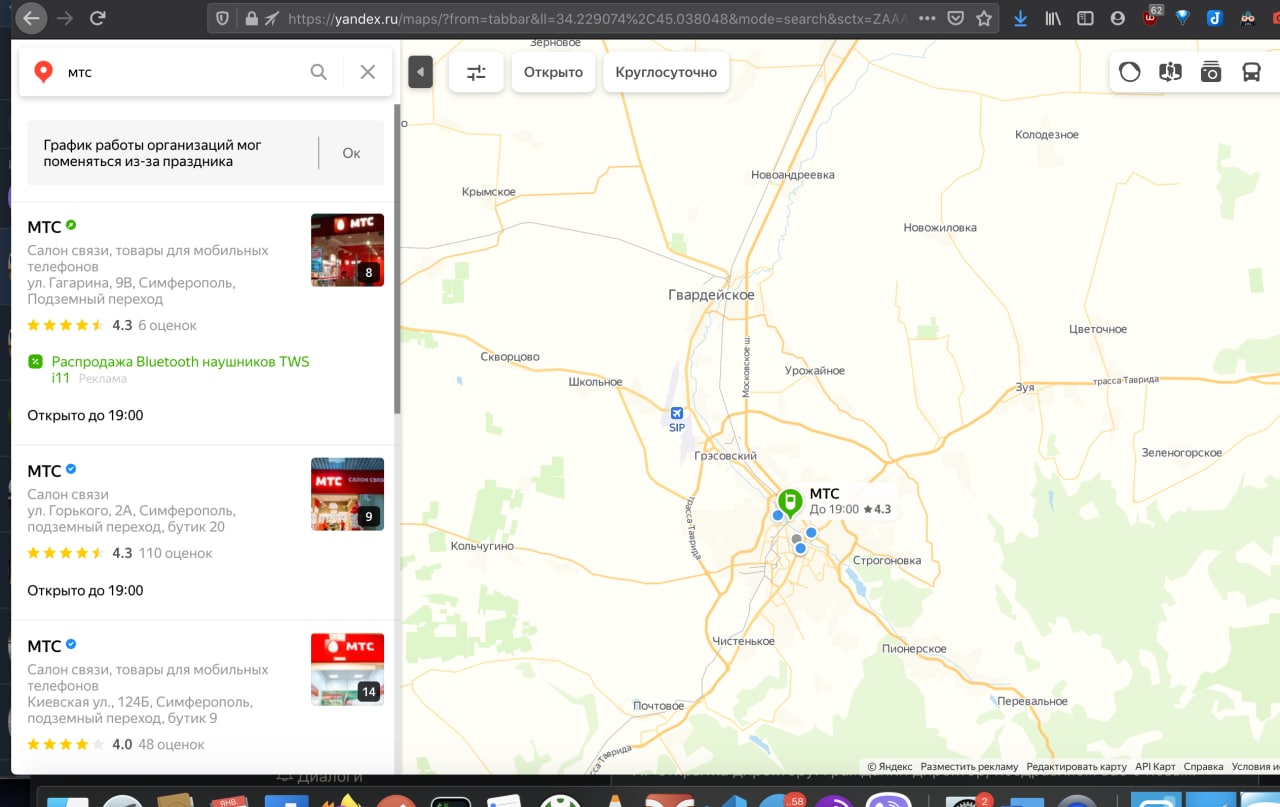Show photos layer on map
This screenshot has height=807, width=1280.
[1211, 72]
